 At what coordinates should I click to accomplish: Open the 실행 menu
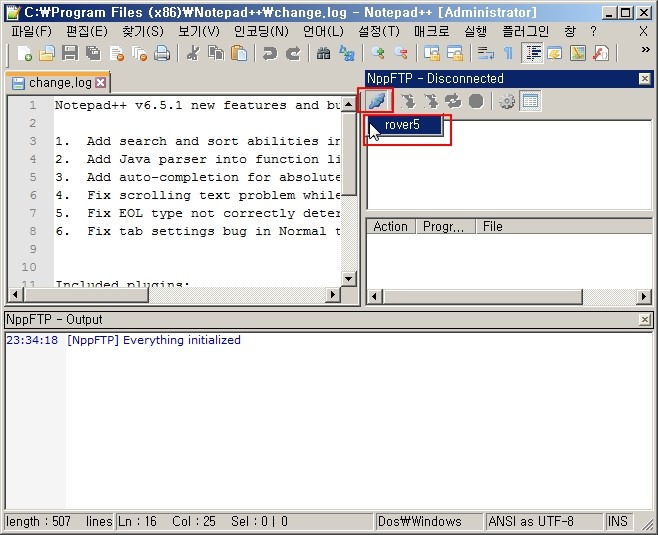tap(476, 31)
